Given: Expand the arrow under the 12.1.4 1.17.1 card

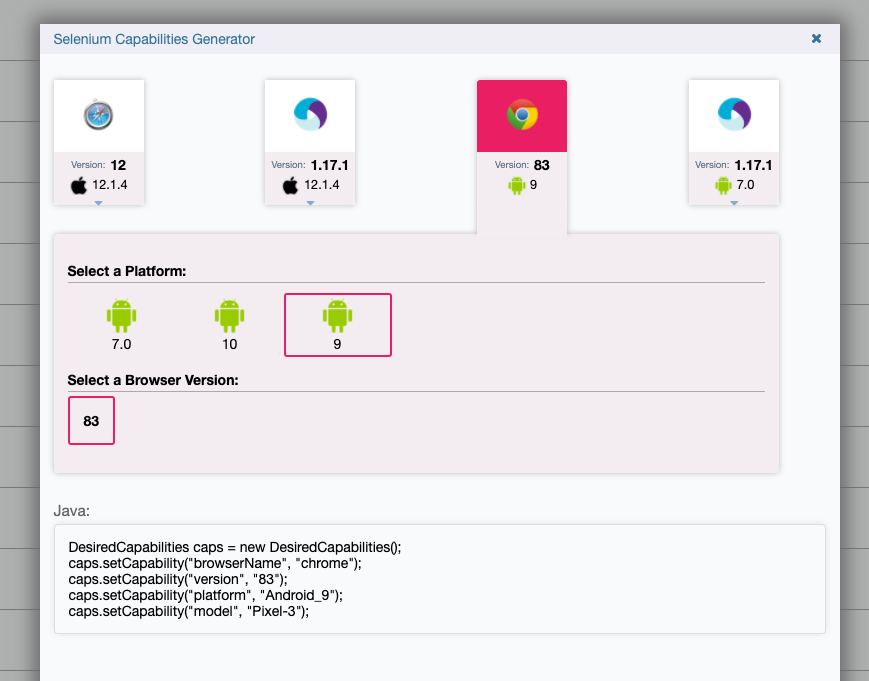Looking at the screenshot, I should 310,203.
